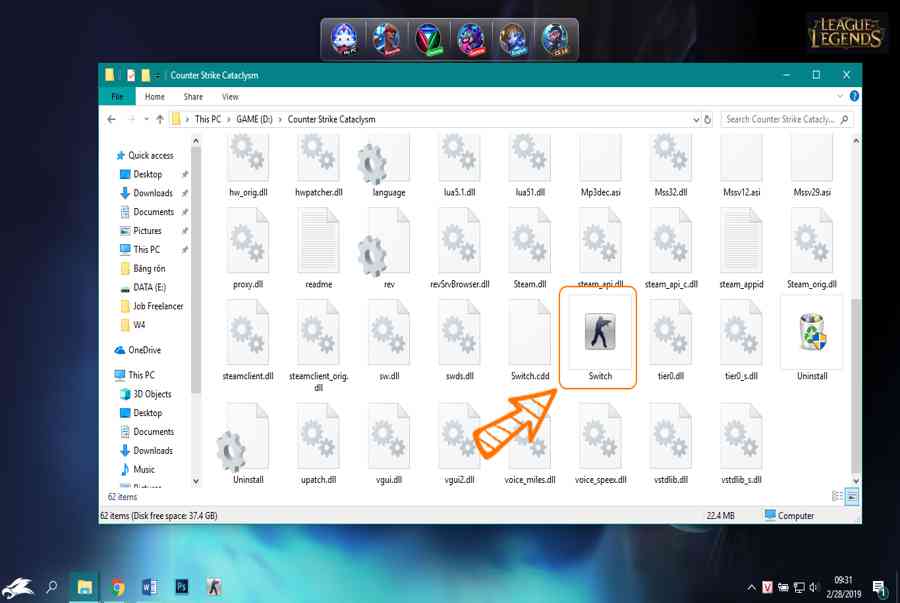This screenshot has height=603, width=900.
Task: Select the vstdlib_s.dll file
Action: (x=741, y=443)
